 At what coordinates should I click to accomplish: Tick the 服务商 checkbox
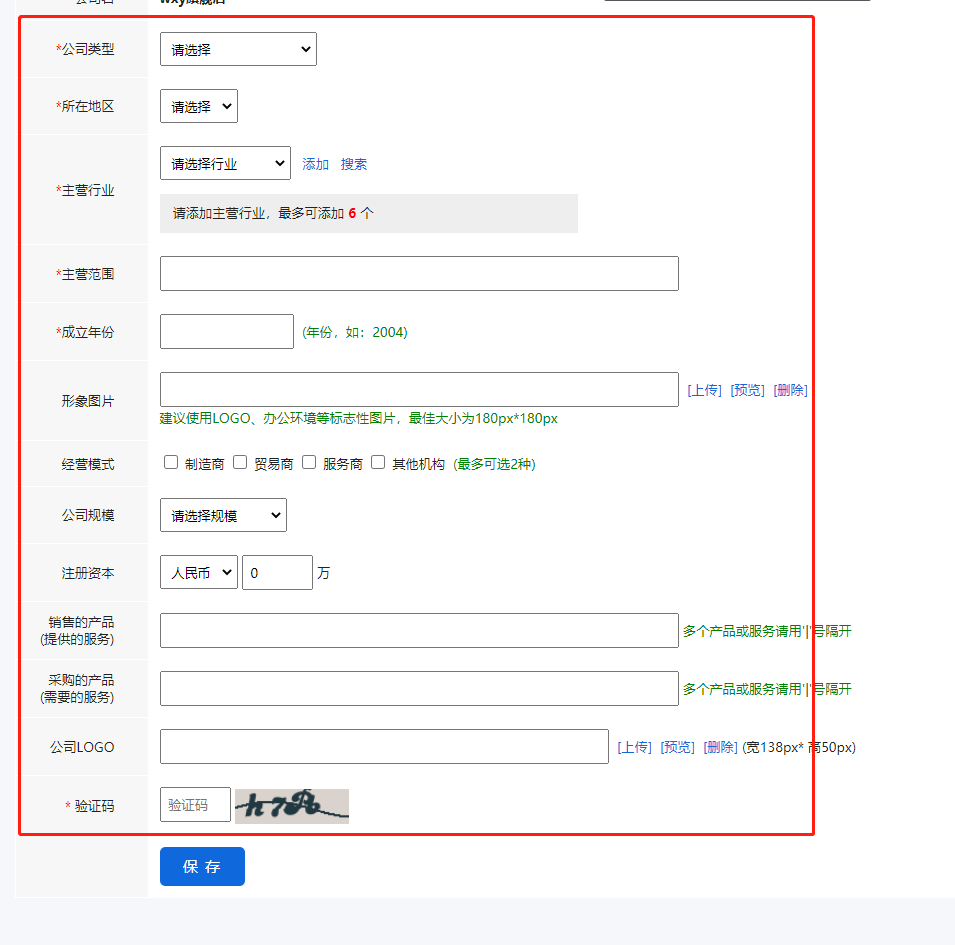[309, 463]
